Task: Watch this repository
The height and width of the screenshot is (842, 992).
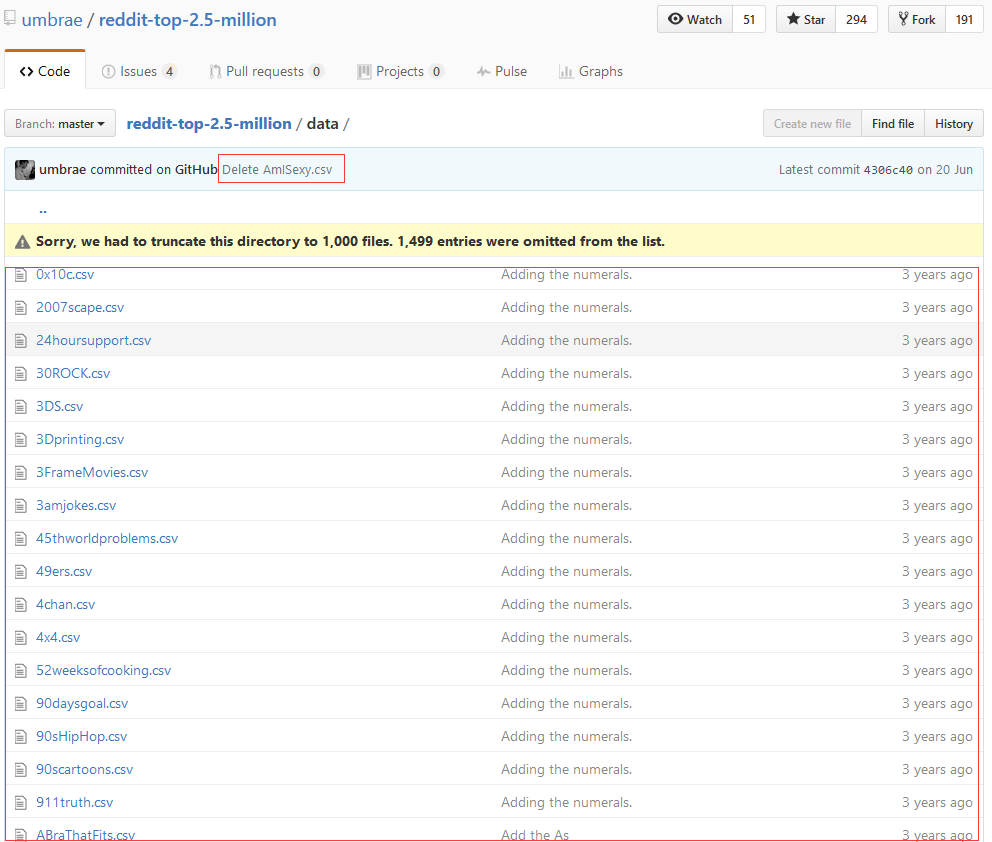Action: (x=695, y=20)
